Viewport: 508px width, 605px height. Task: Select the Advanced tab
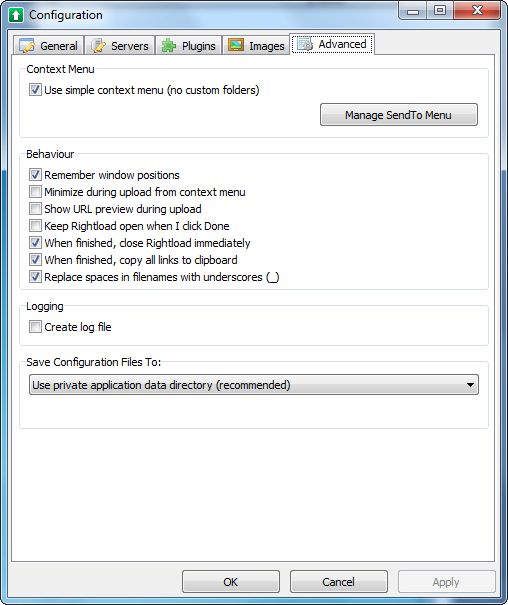tap(332, 44)
